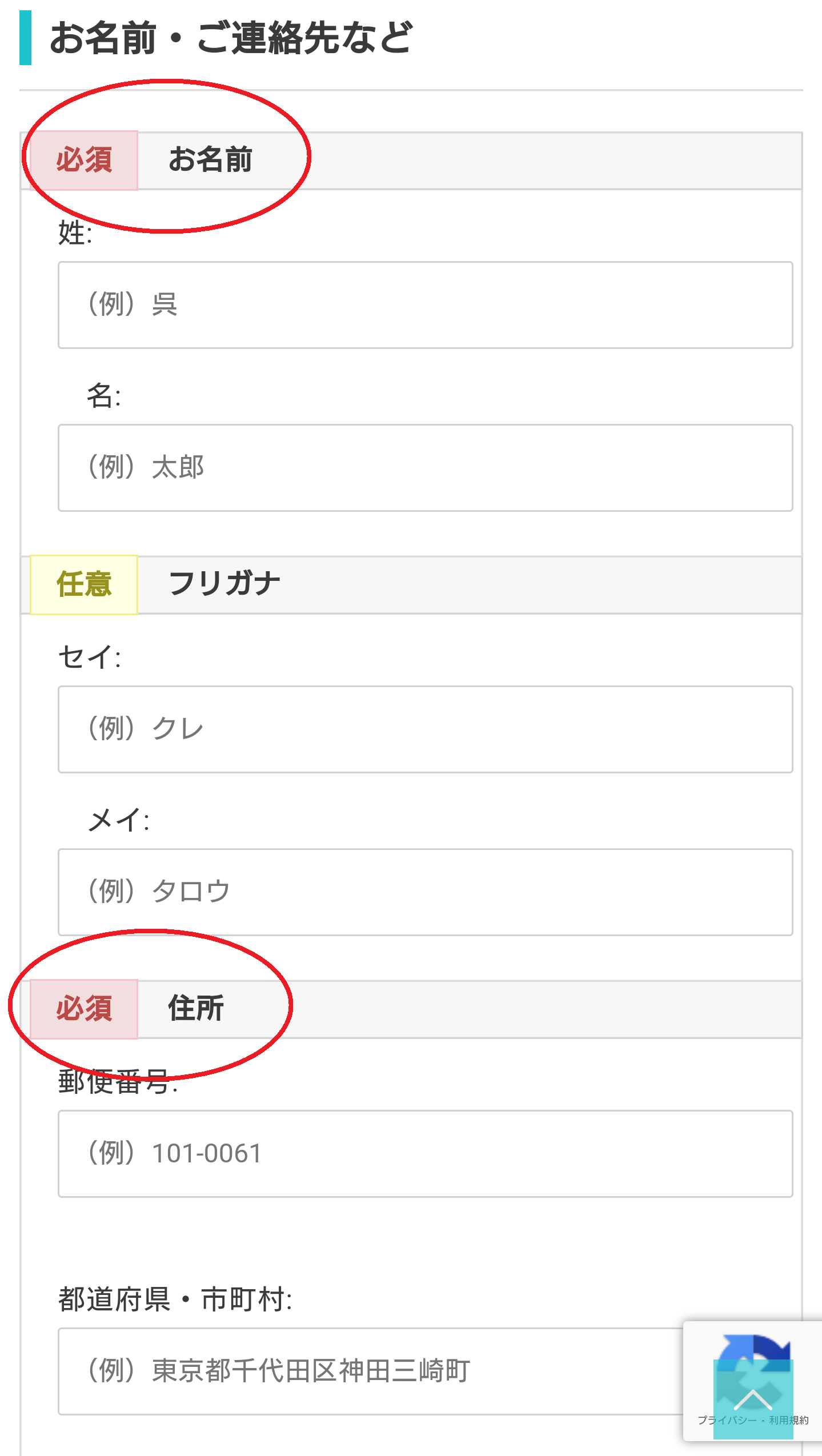Focus the 姓 input field
This screenshot has width=822, height=1456.
[x=425, y=305]
